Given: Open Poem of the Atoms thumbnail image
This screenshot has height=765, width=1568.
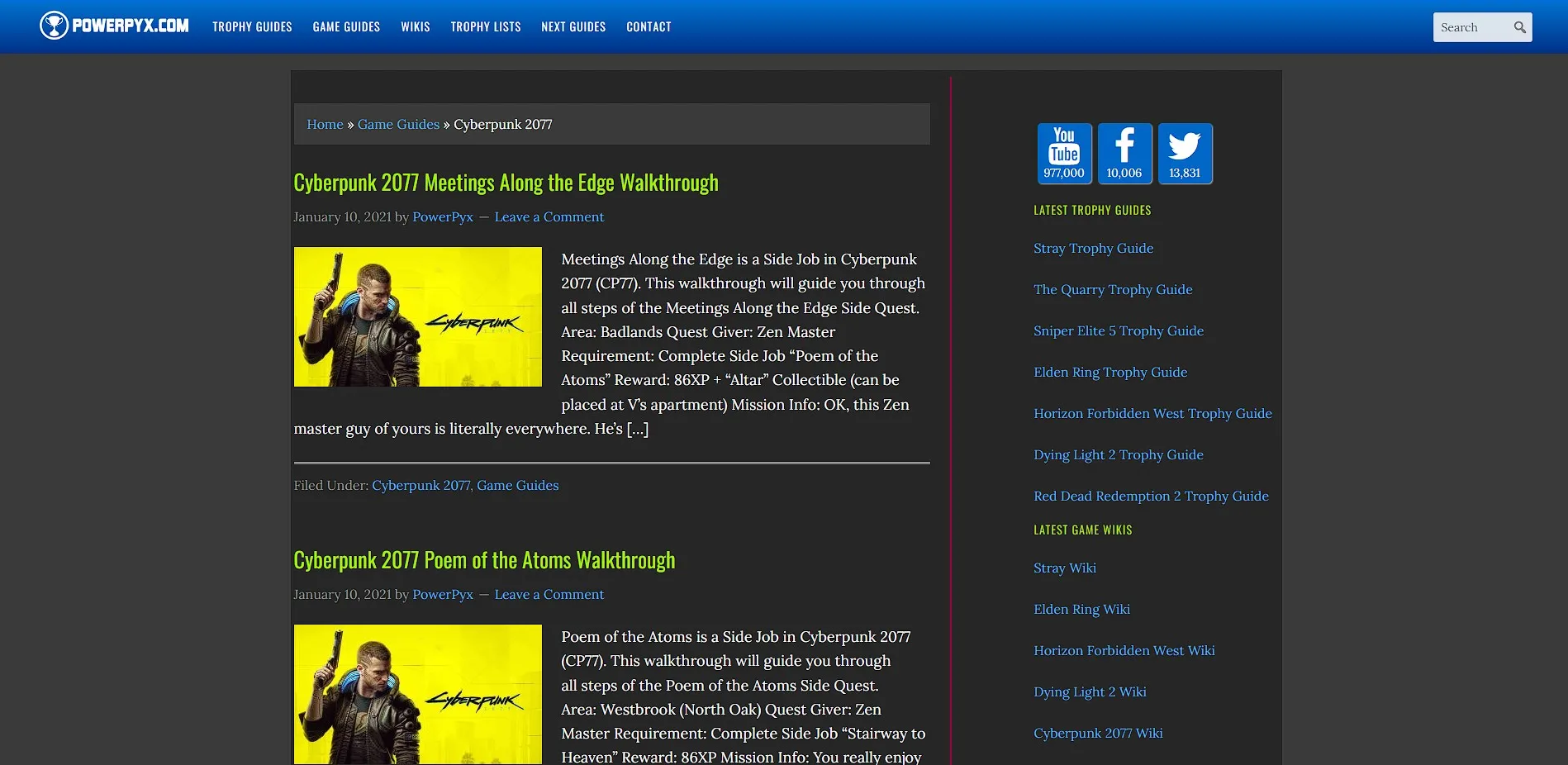Looking at the screenshot, I should tap(418, 694).
